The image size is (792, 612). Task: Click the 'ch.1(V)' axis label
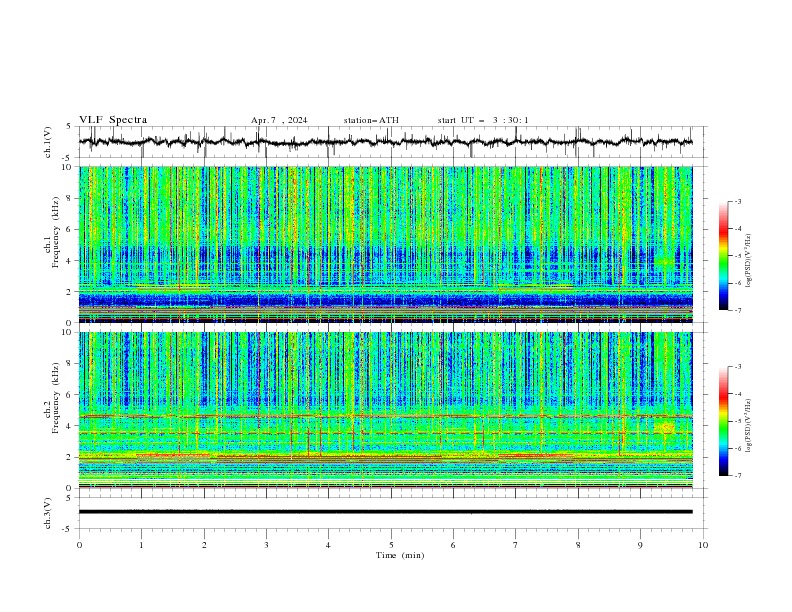(x=48, y=142)
